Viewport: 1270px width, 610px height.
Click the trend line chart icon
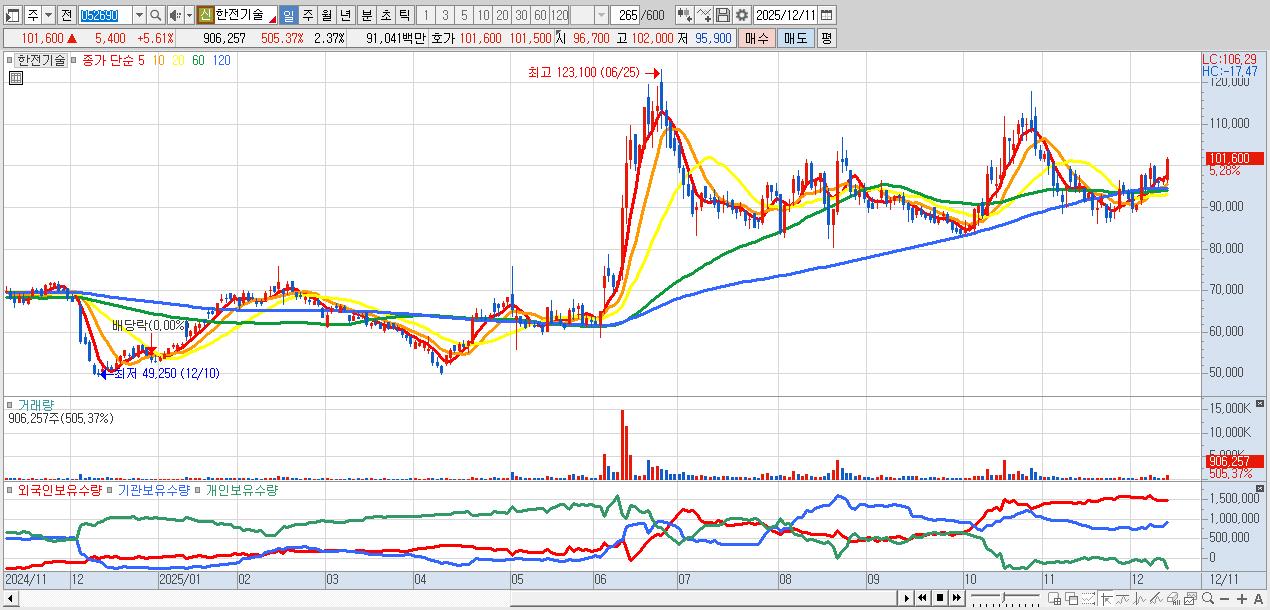pyautogui.click(x=1122, y=598)
